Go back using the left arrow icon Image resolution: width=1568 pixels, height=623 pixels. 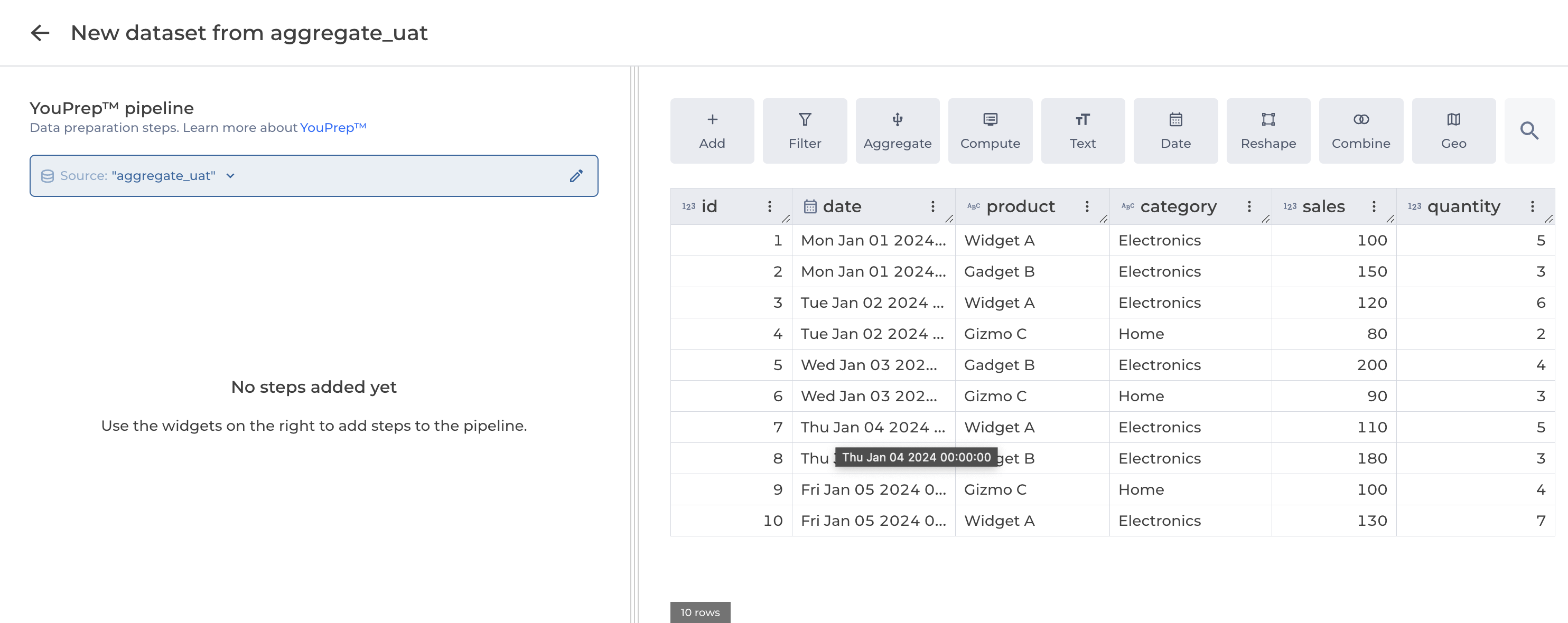(40, 33)
